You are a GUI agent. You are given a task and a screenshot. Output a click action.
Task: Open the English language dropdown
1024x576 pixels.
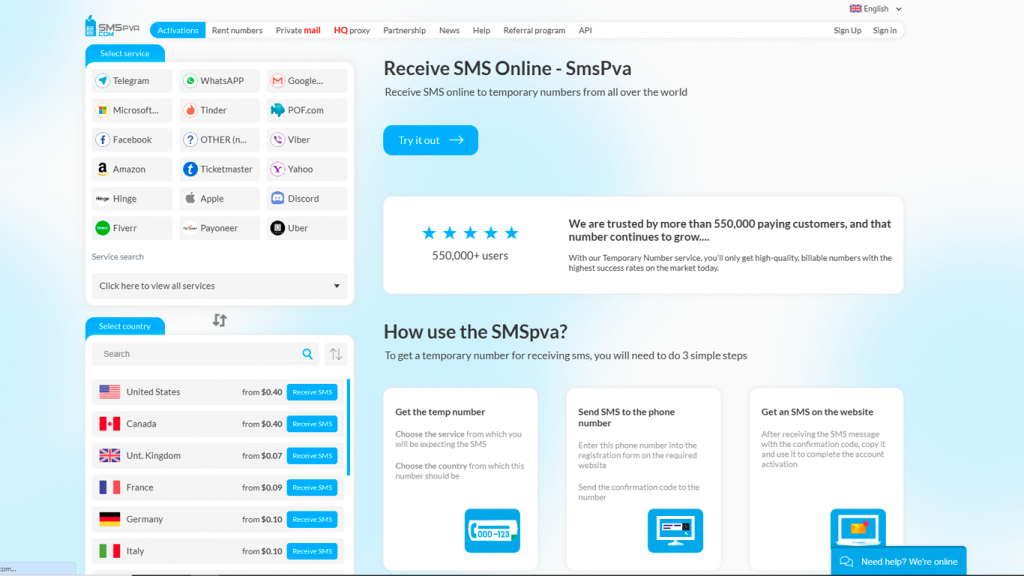click(x=876, y=9)
